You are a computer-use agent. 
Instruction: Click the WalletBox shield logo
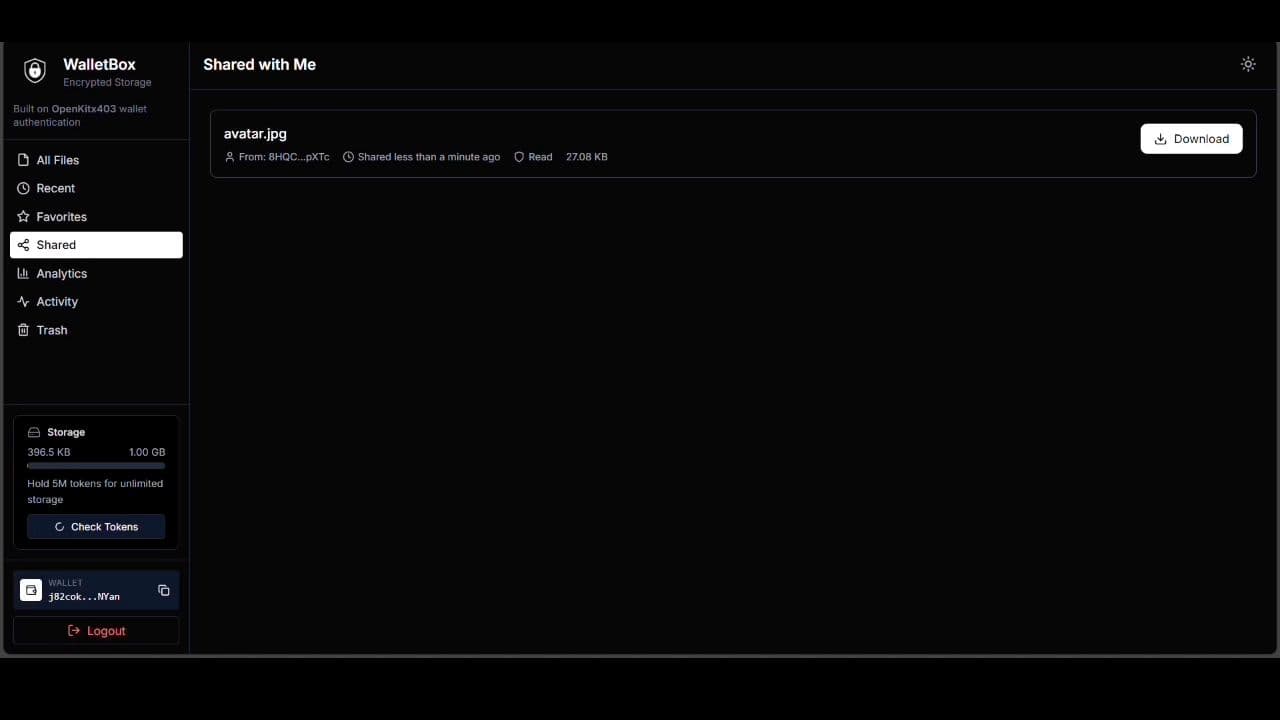click(35, 70)
